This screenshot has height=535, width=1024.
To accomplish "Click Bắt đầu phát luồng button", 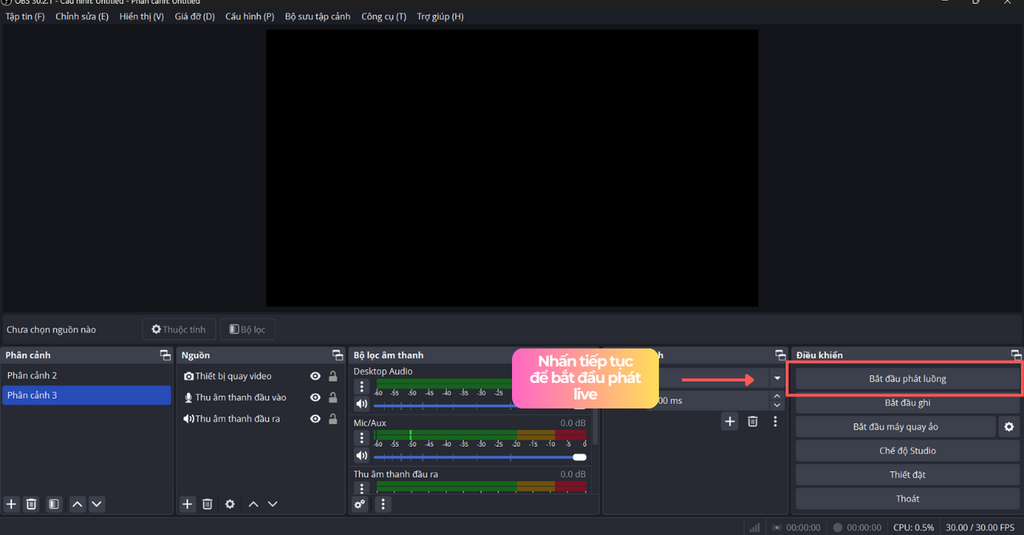I will 907,379.
